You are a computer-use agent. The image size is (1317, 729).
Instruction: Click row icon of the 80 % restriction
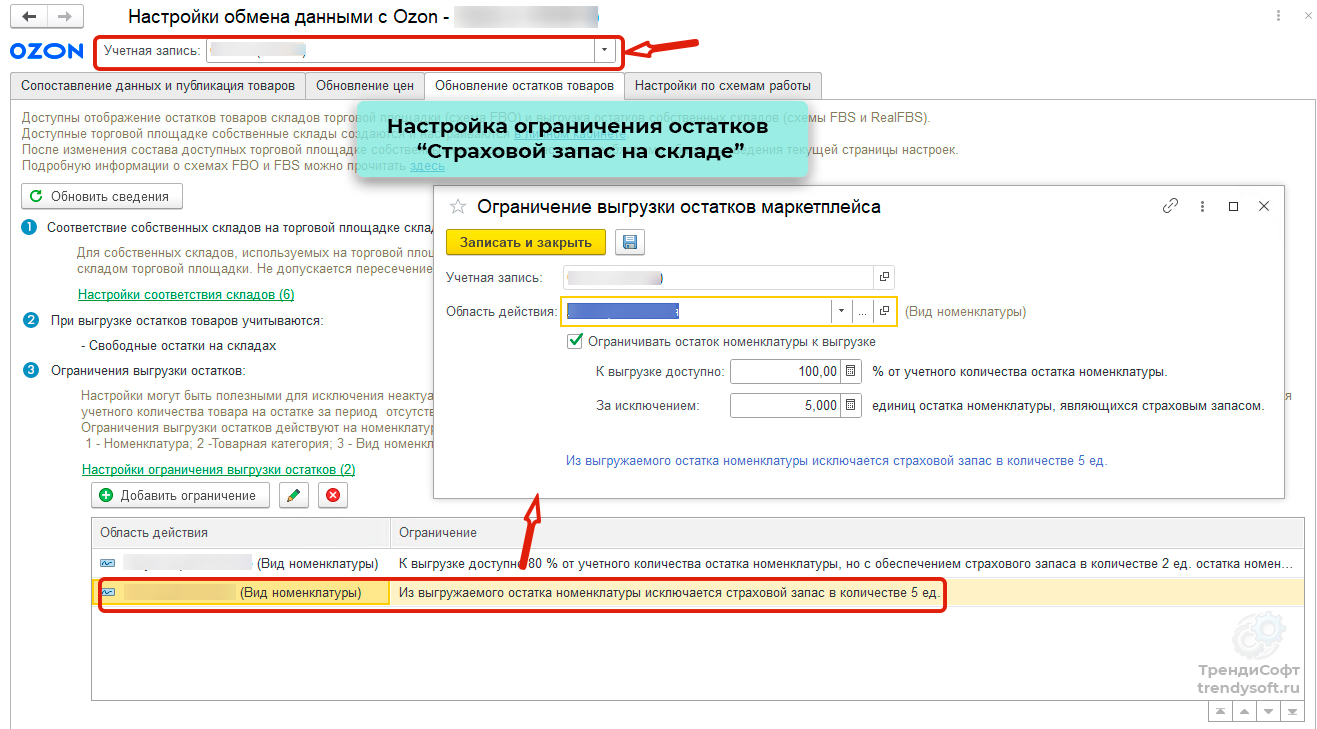(108, 563)
